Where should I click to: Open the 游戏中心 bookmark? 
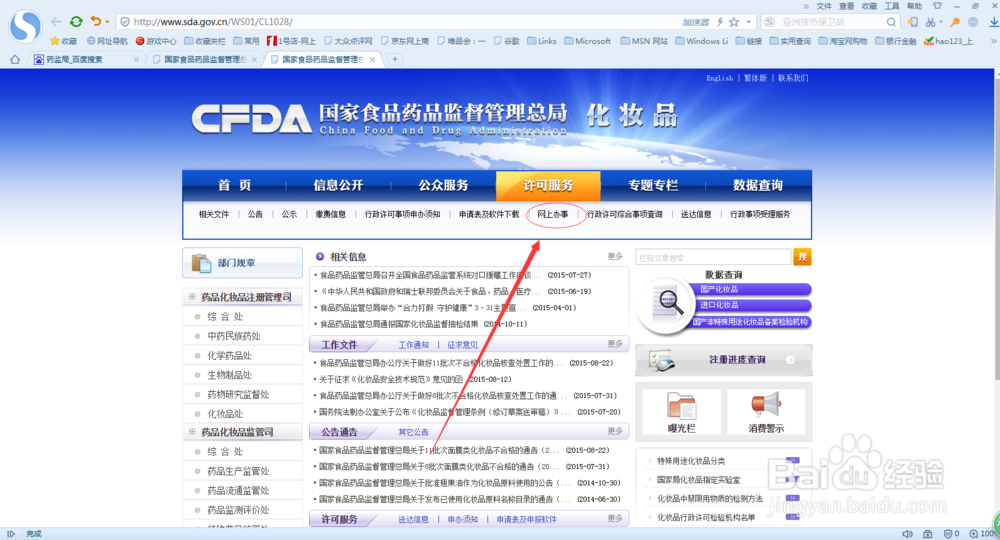(x=156, y=41)
